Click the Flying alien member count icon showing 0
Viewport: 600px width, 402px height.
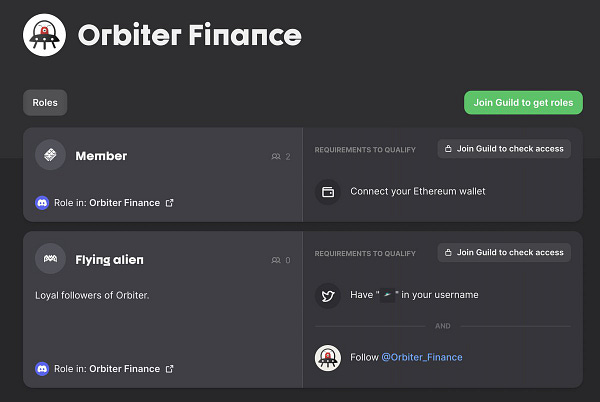(x=276, y=260)
